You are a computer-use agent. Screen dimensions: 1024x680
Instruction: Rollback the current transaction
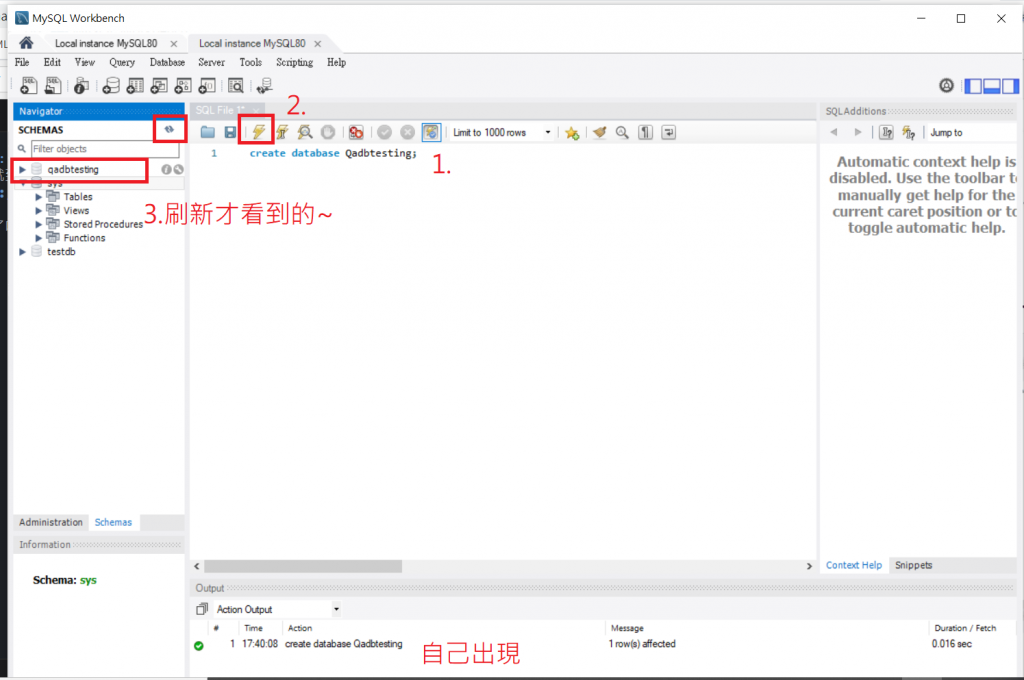(x=408, y=133)
